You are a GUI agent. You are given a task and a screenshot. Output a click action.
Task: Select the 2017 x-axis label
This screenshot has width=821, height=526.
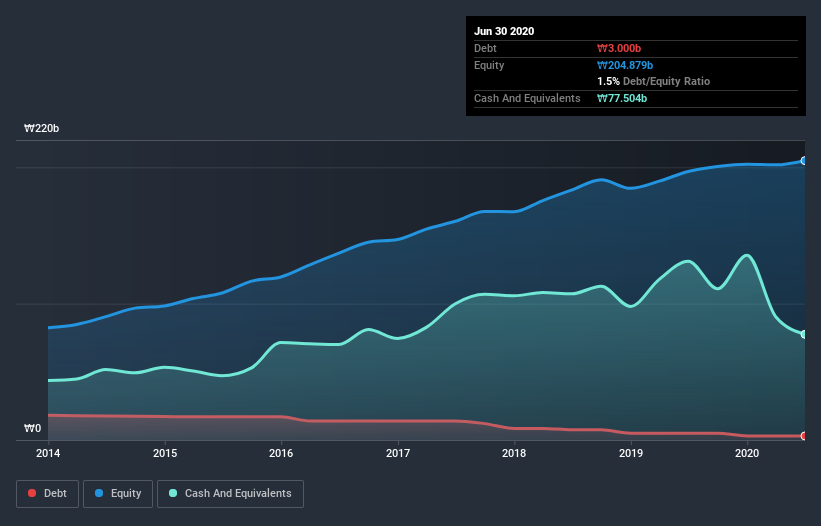[398, 453]
